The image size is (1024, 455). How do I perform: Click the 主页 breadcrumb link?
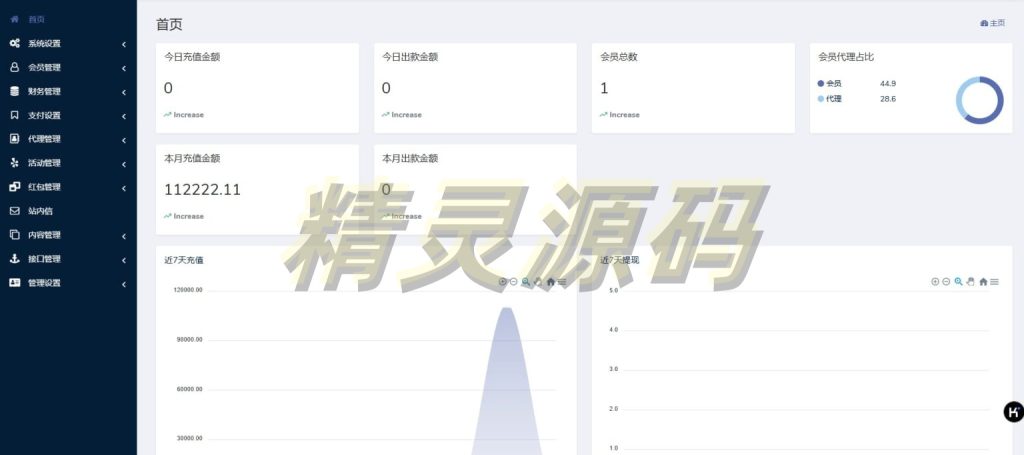pos(993,23)
